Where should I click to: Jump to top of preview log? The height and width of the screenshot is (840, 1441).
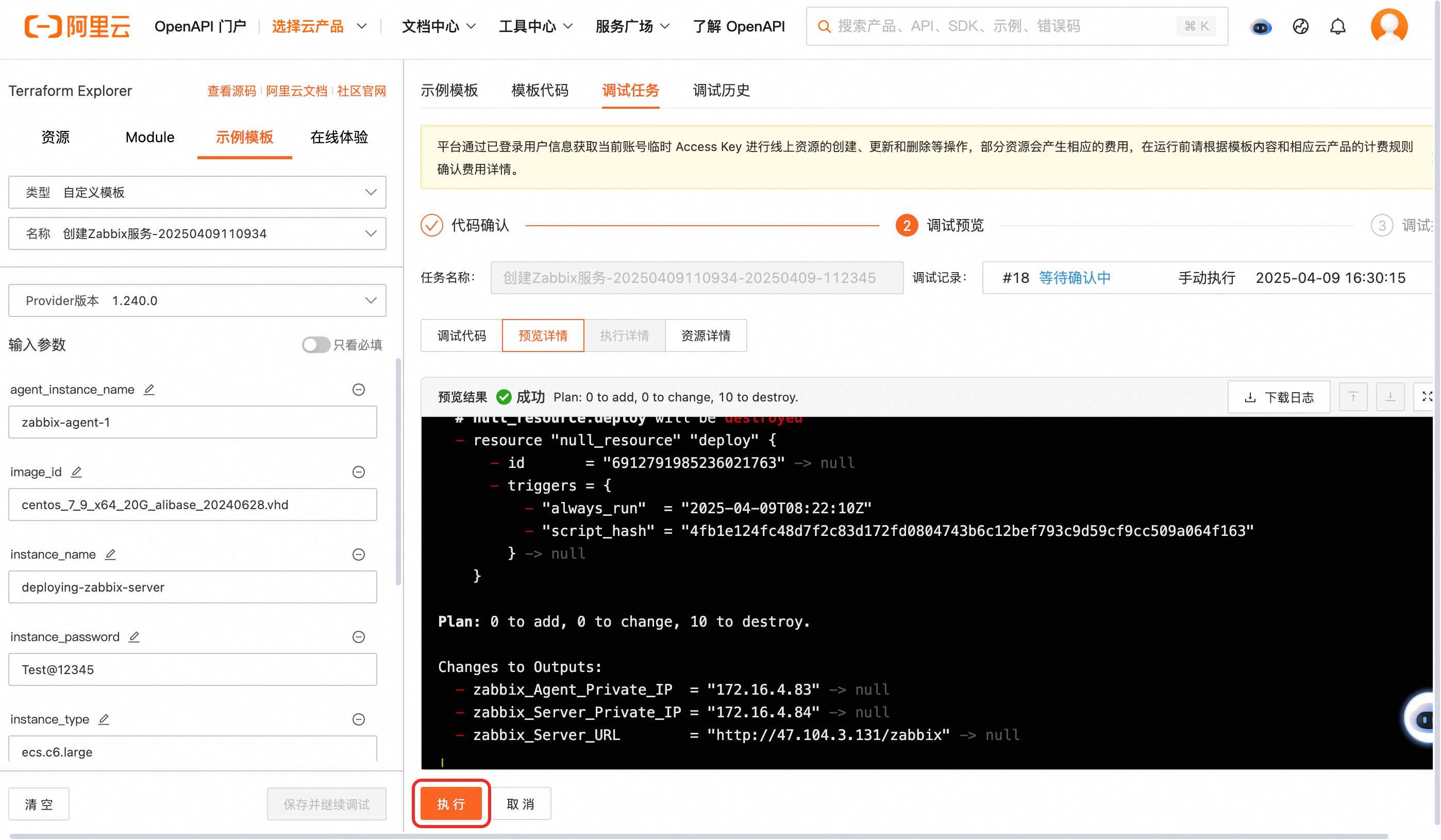coord(1353,397)
